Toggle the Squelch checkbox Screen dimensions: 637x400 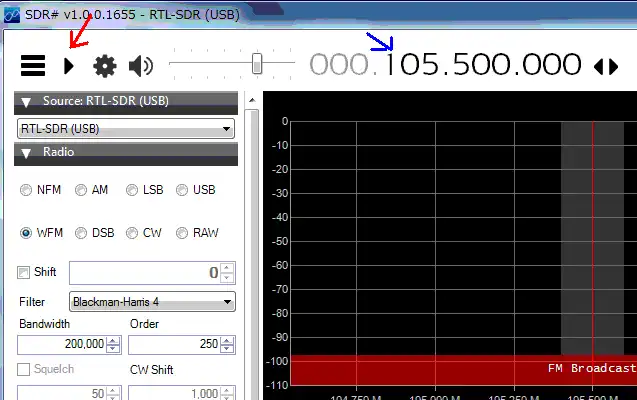(x=24, y=370)
